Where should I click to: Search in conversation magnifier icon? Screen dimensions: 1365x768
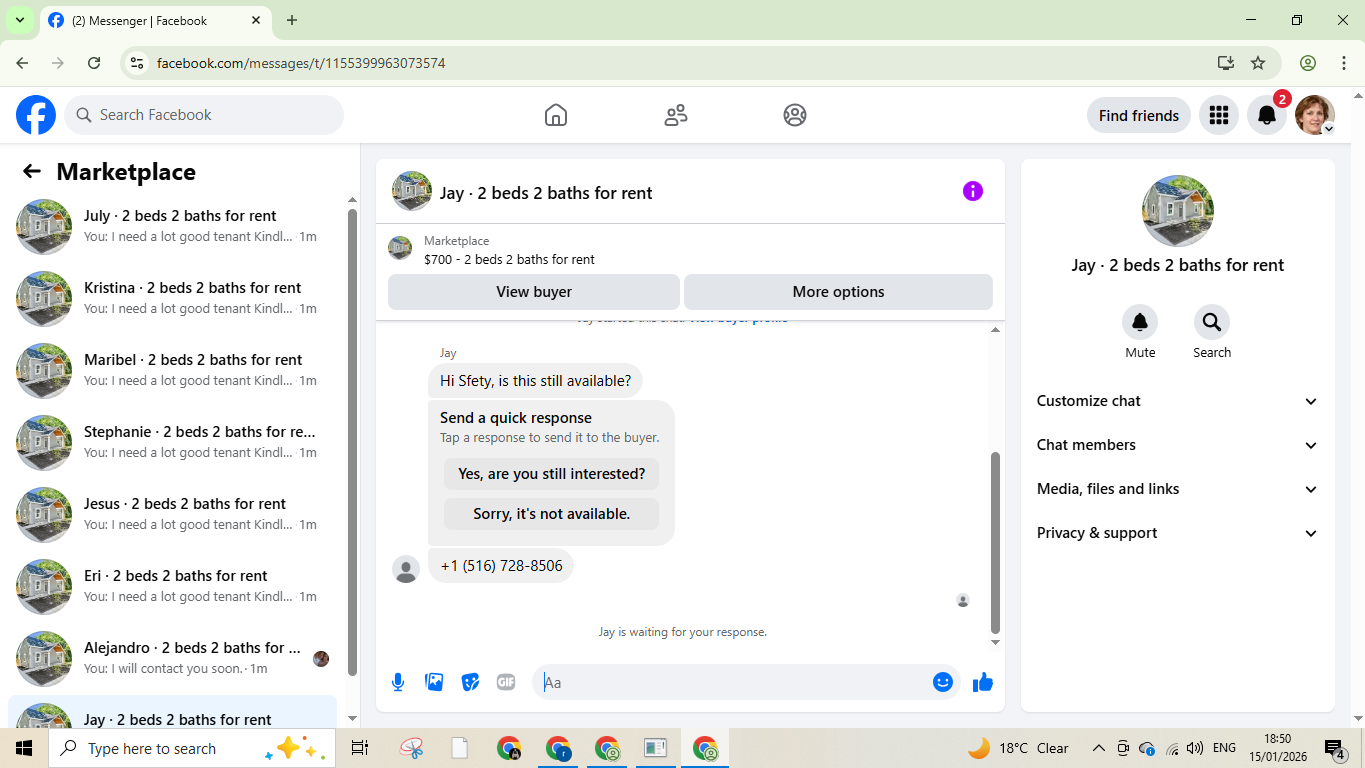point(1212,322)
